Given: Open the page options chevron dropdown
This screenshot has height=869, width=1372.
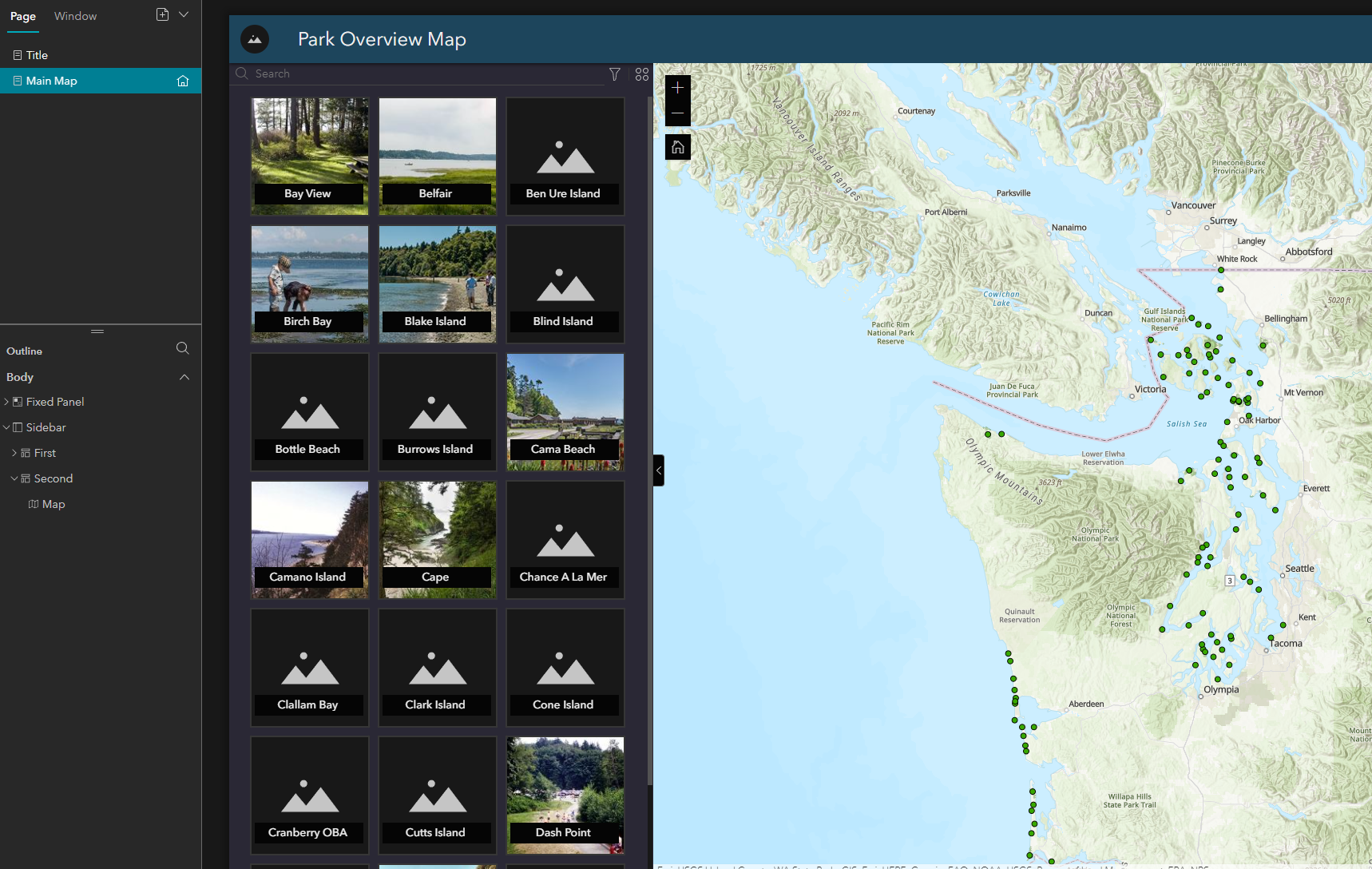Looking at the screenshot, I should pyautogui.click(x=184, y=14).
